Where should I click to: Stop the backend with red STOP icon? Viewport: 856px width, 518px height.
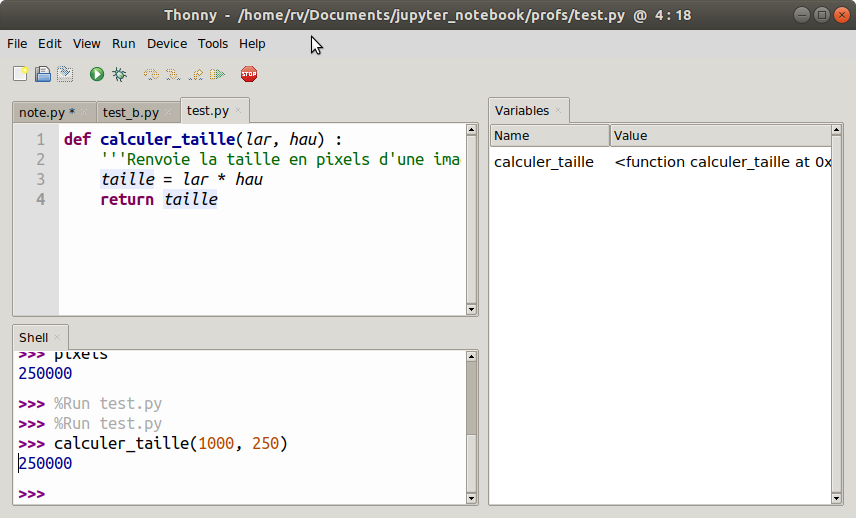pyautogui.click(x=249, y=74)
